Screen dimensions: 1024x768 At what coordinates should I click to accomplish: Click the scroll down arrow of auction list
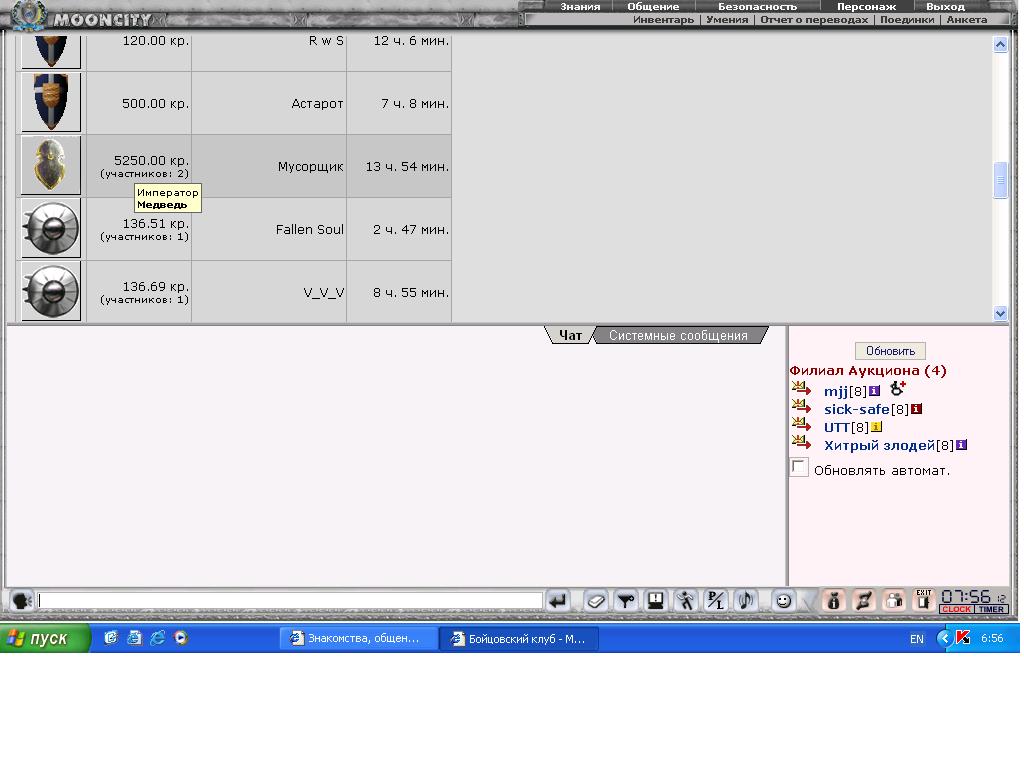[1000, 313]
